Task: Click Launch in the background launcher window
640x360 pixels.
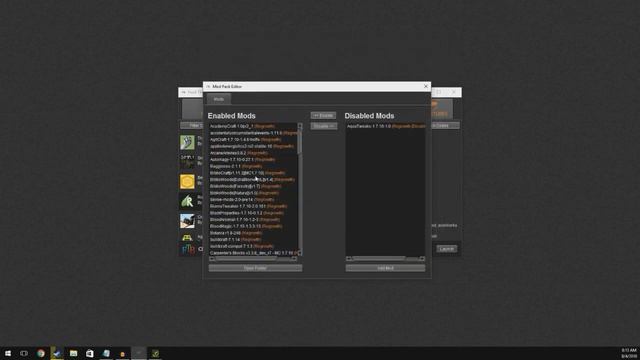Action: 447,249
